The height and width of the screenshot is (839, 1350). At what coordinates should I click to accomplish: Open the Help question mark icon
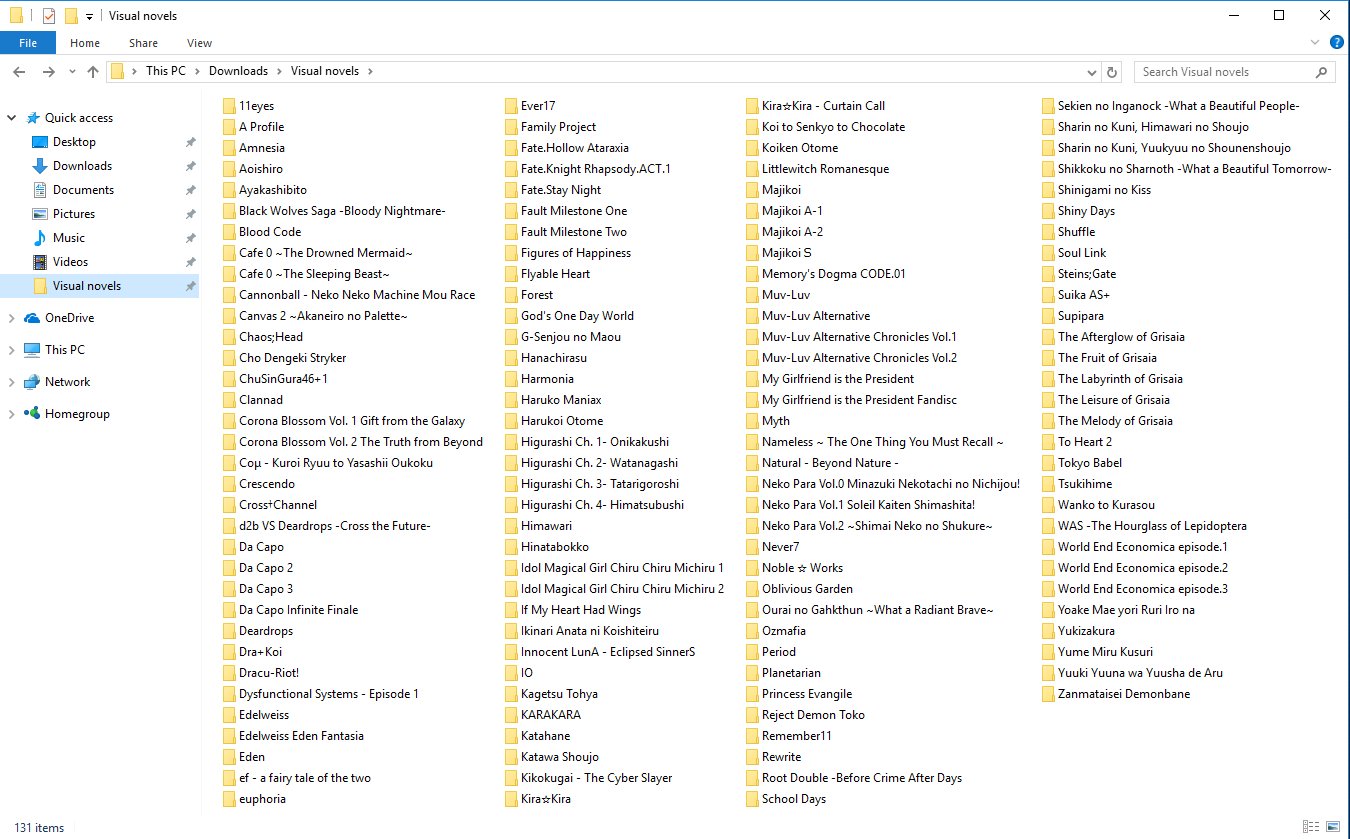(1337, 42)
